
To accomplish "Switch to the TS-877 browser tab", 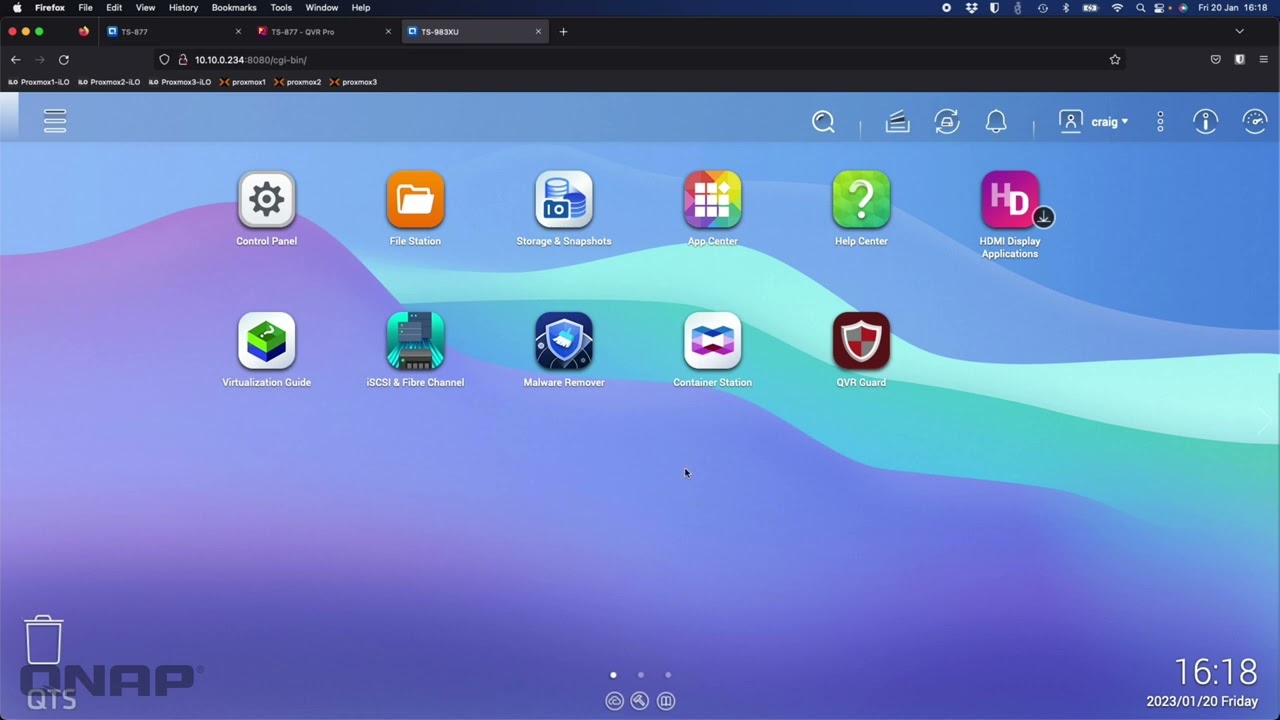I will [172, 32].
